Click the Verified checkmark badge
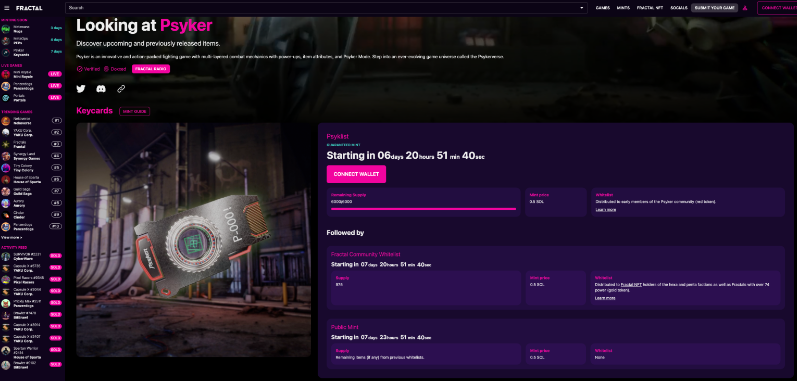The width and height of the screenshot is (797, 381). (79, 69)
